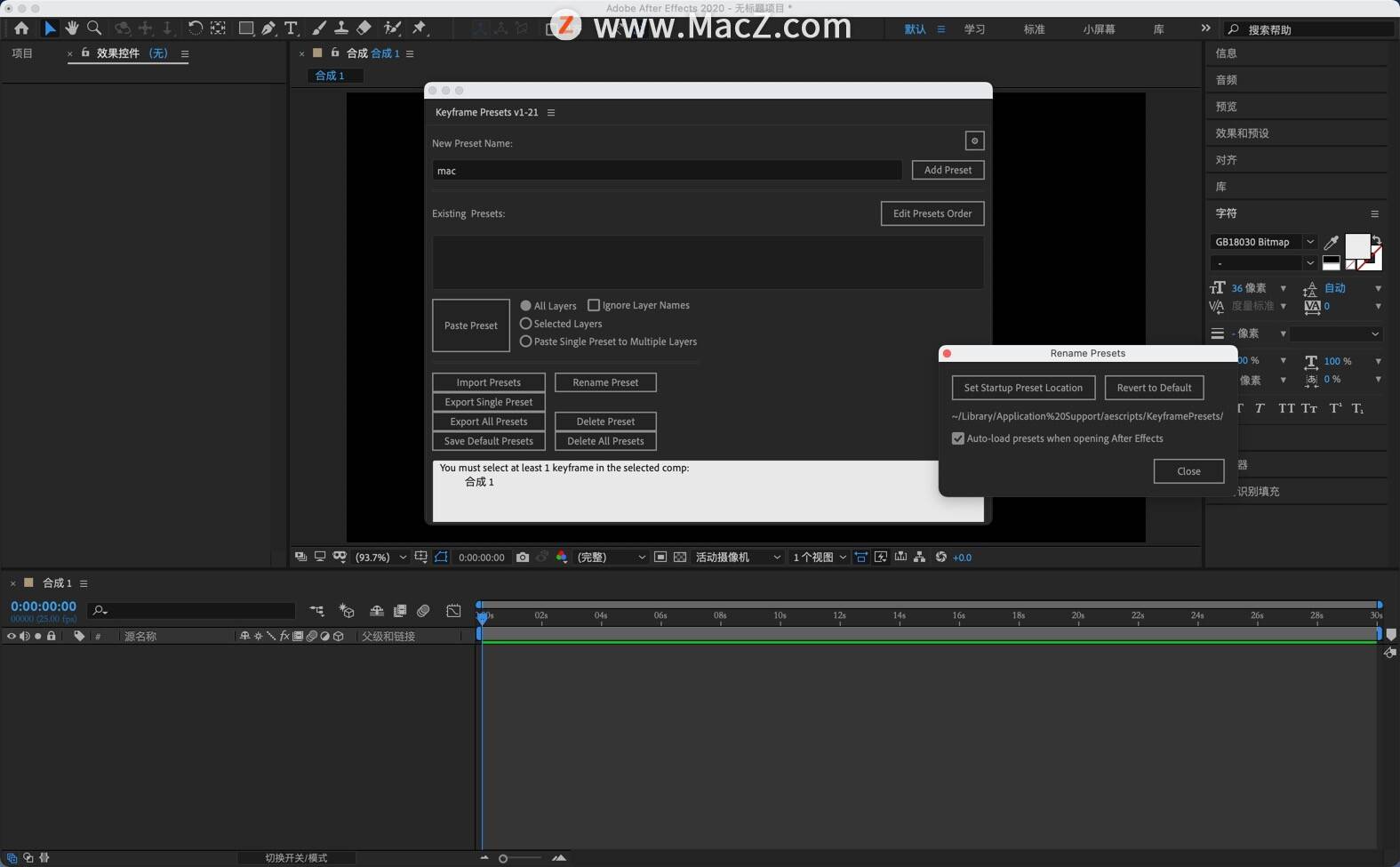Open the 活动摄像机 camera view dropdown
The width and height of the screenshot is (1400, 867).
[738, 558]
